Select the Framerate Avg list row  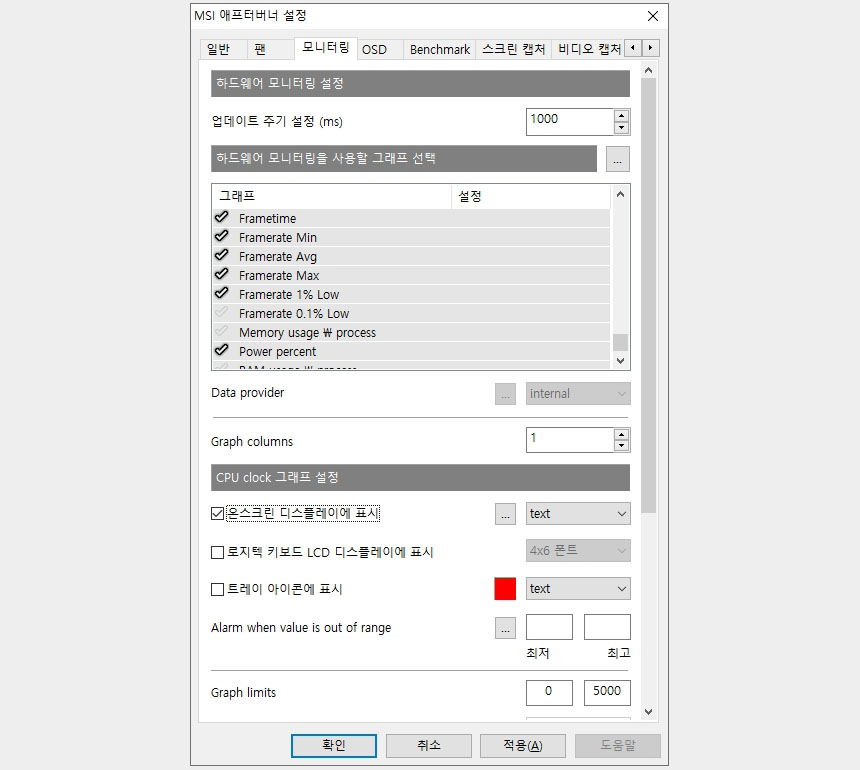(411, 256)
